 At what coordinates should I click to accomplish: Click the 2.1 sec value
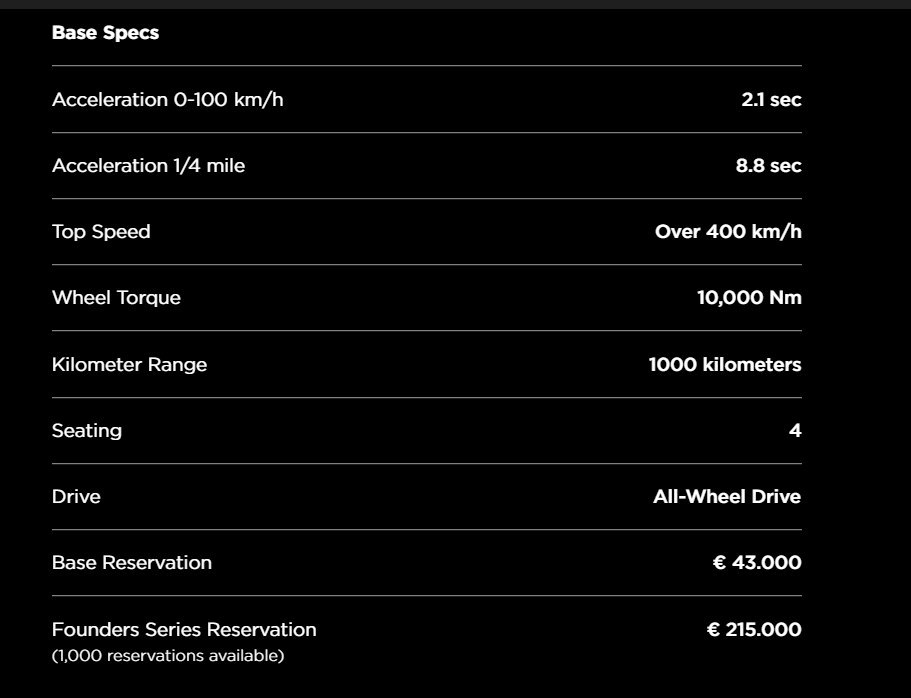[x=771, y=100]
